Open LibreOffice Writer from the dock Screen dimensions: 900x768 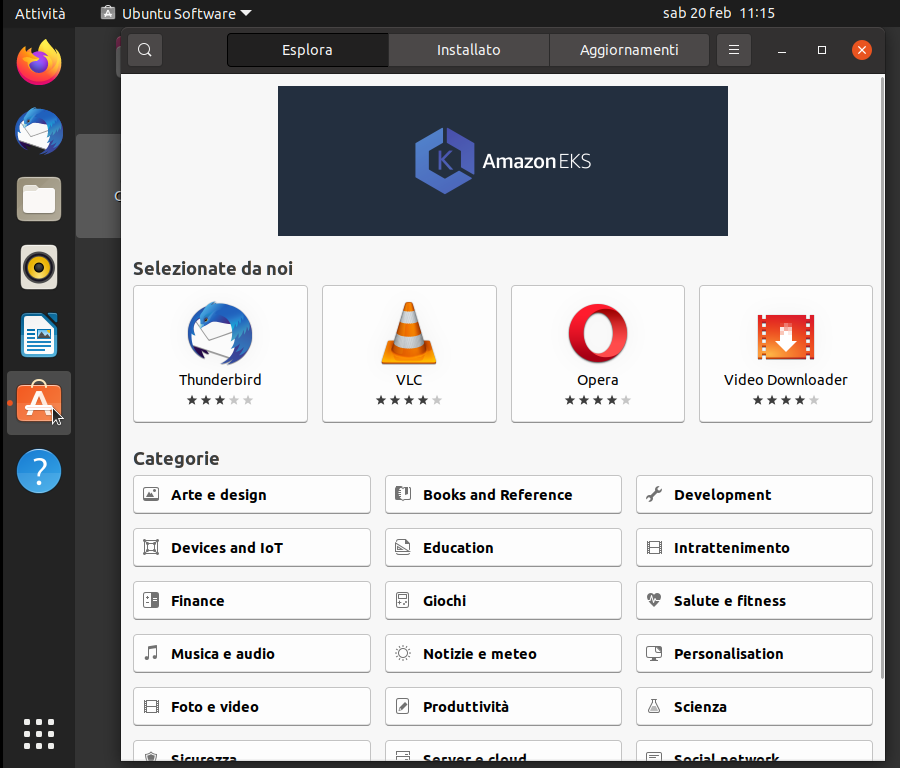click(39, 335)
